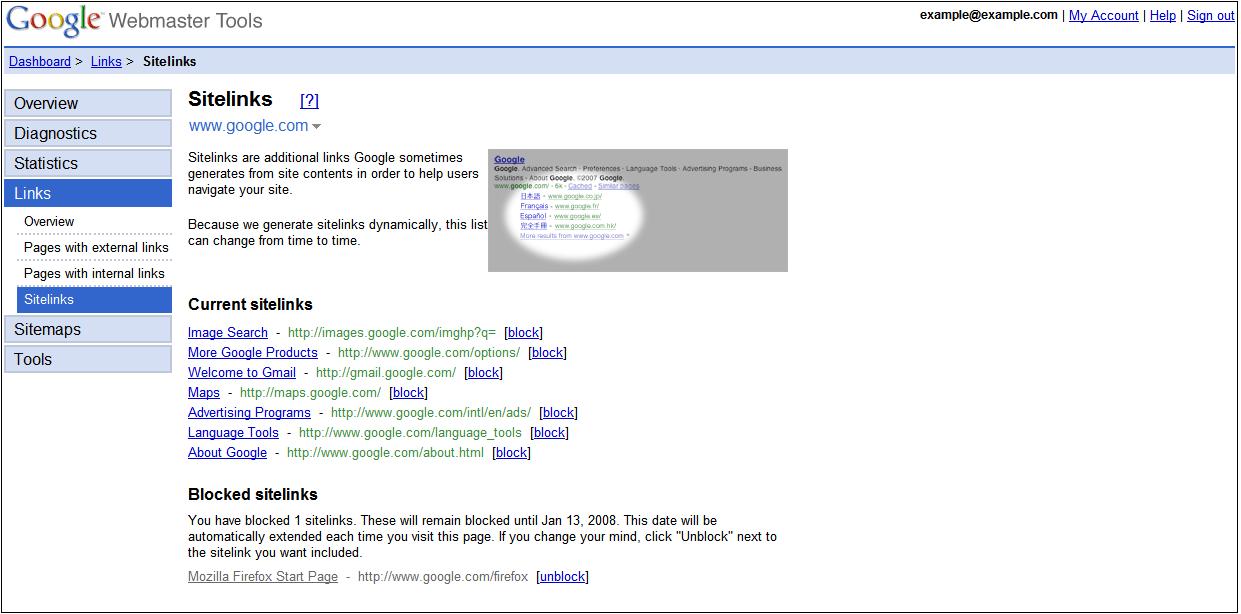Viewport: 1241px width, 614px height.
Task: Click the sitelinks example thumbnail image
Action: click(x=638, y=210)
